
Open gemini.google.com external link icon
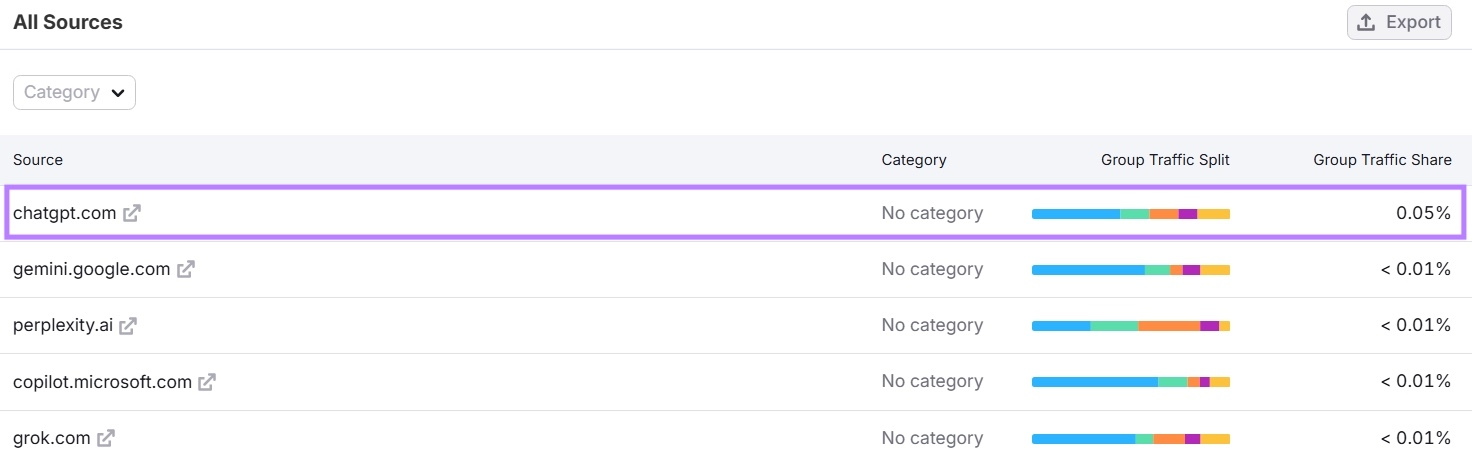186,269
